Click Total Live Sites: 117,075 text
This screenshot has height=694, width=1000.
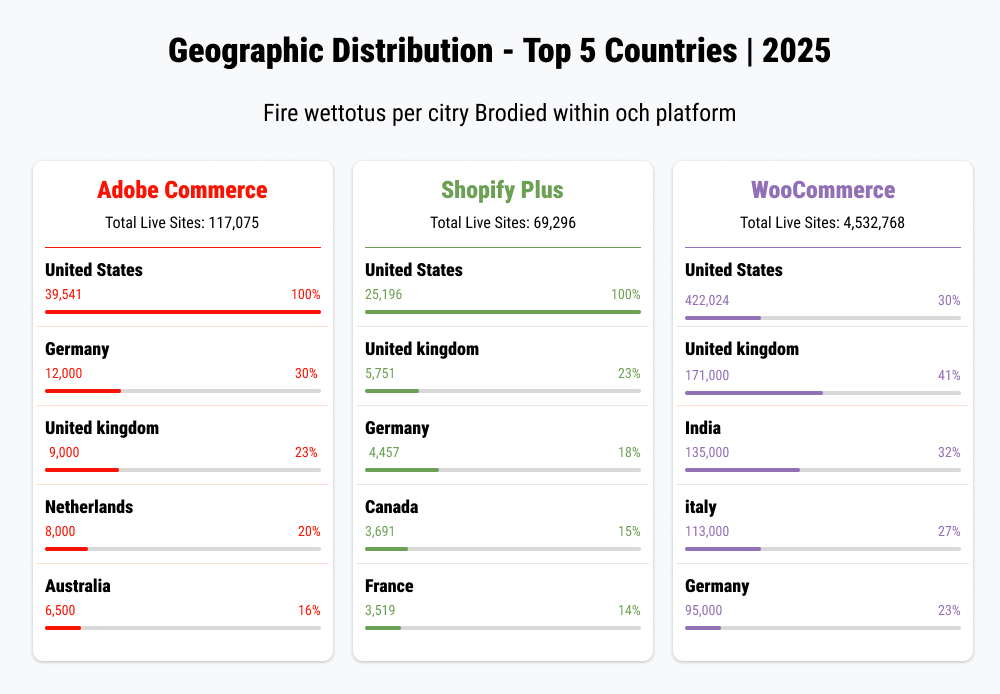[182, 223]
